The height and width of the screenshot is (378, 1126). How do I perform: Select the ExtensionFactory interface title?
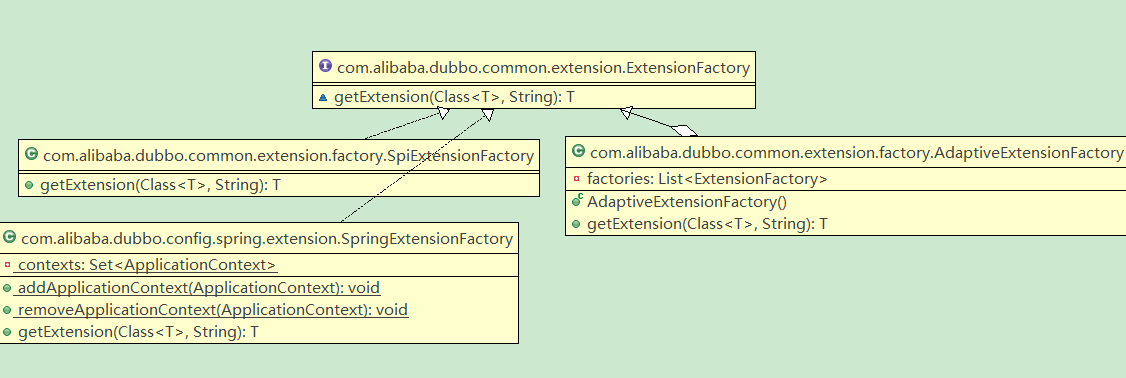click(x=543, y=68)
